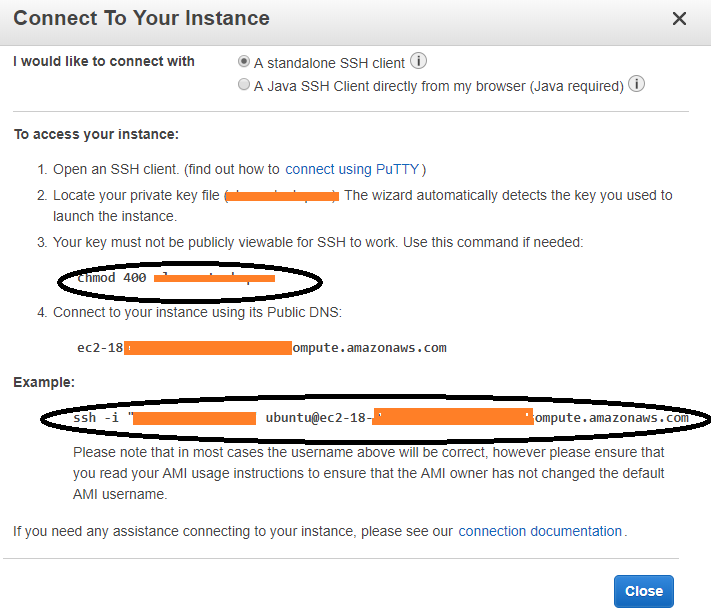Open info icon beside Java SSH Client
711x613 pixels.
point(636,84)
